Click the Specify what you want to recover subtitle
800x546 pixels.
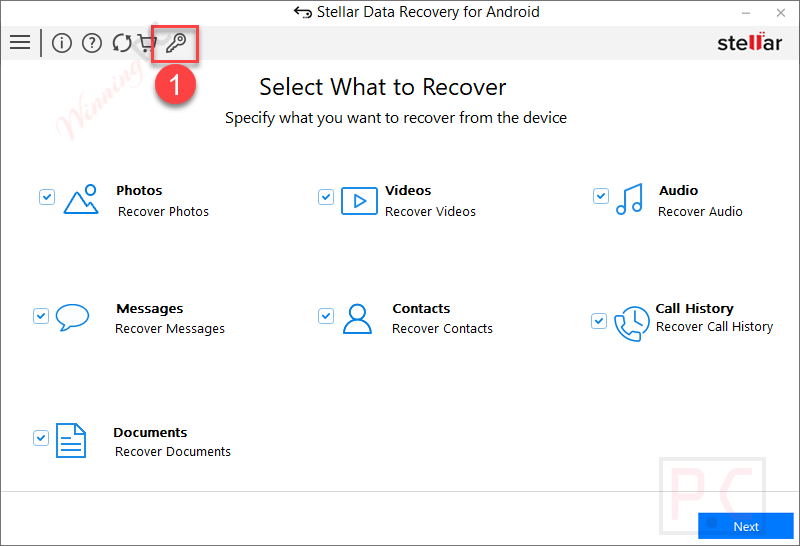[x=396, y=118]
